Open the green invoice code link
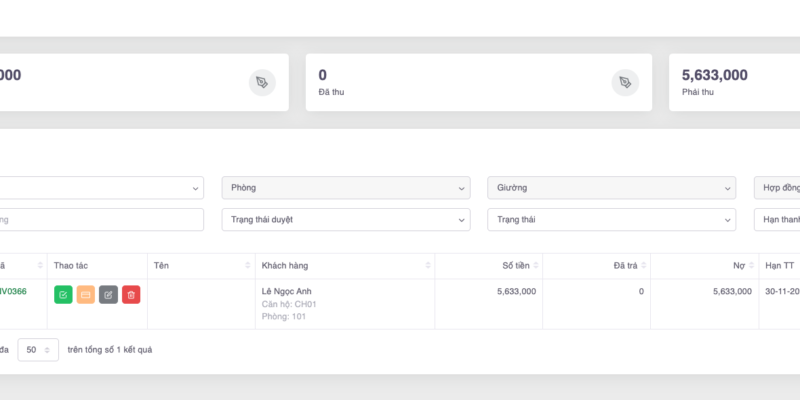Screen dimensions: 800x400 (x=12, y=291)
